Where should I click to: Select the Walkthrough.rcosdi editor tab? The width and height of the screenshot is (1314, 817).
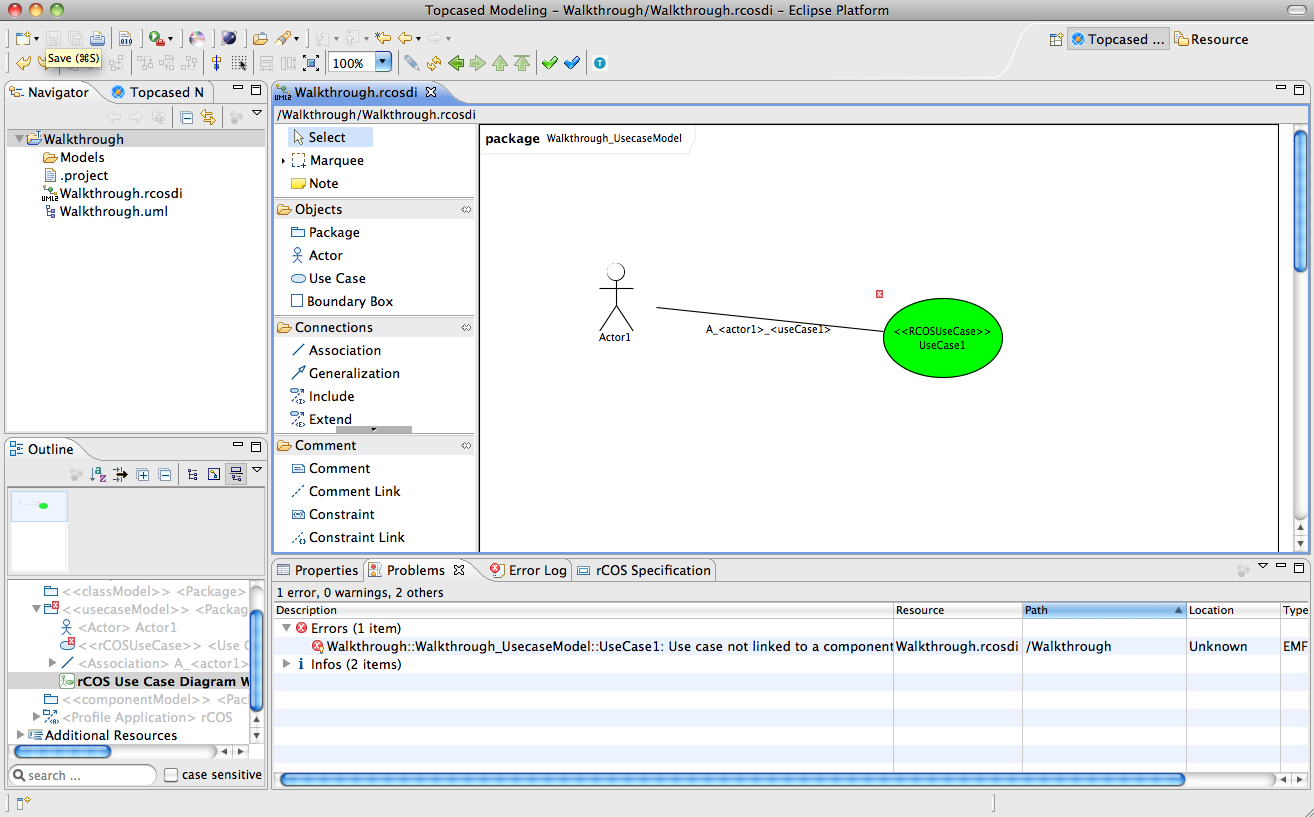click(x=356, y=92)
